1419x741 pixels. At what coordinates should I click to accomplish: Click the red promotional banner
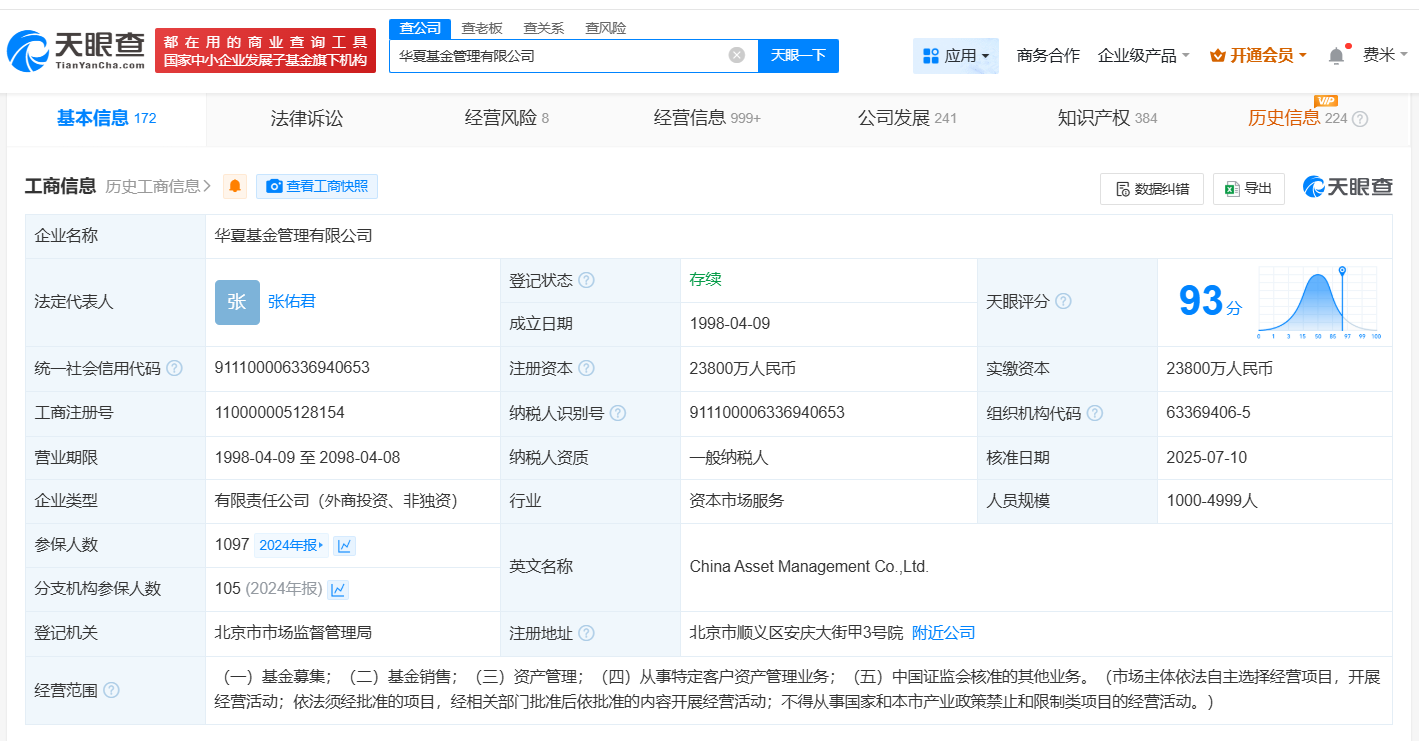[x=266, y=50]
